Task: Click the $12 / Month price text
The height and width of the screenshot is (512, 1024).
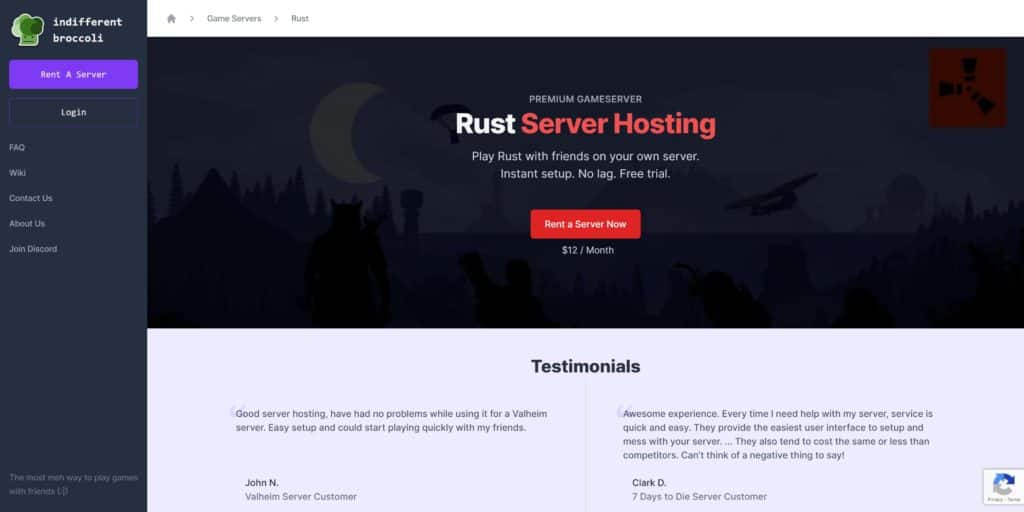Action: (x=588, y=250)
